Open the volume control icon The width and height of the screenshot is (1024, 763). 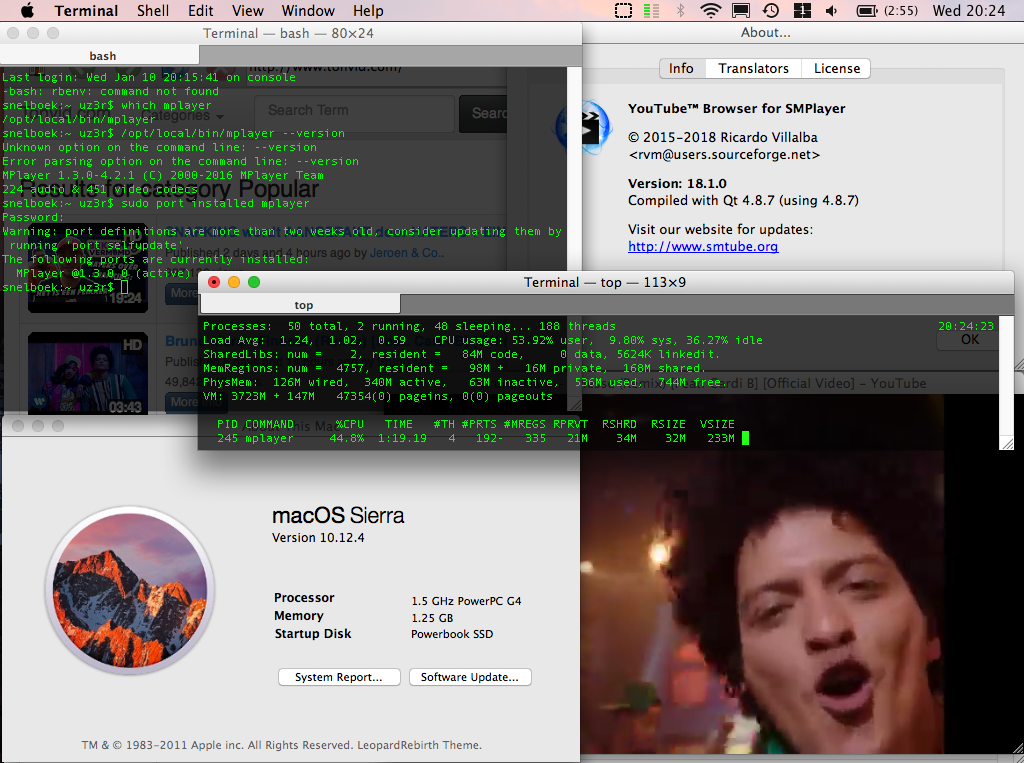coord(831,10)
